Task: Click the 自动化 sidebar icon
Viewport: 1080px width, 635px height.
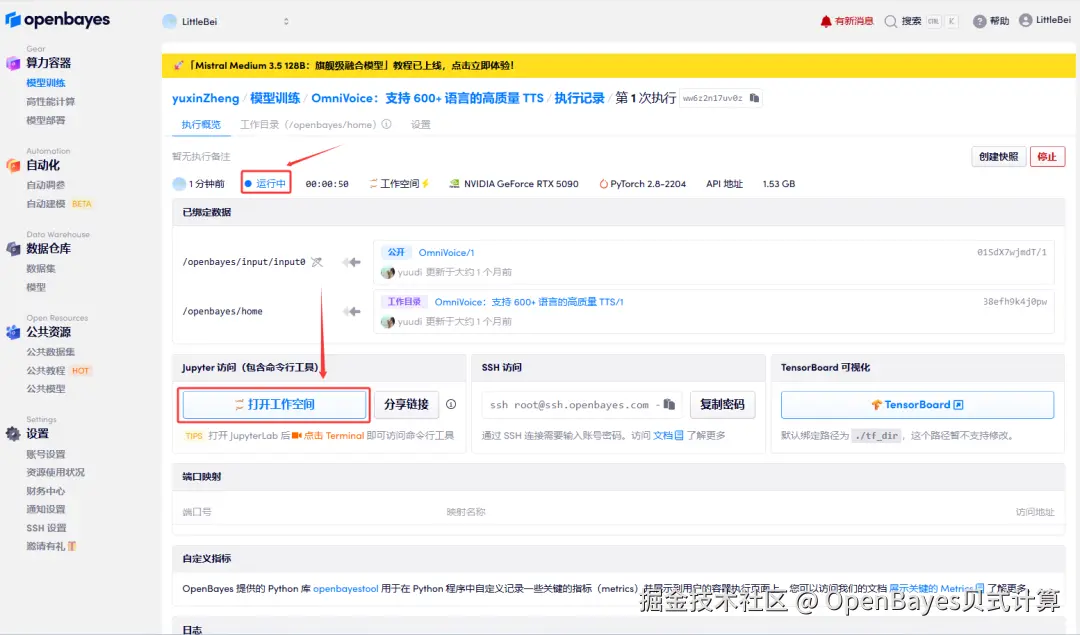Action: pos(13,165)
